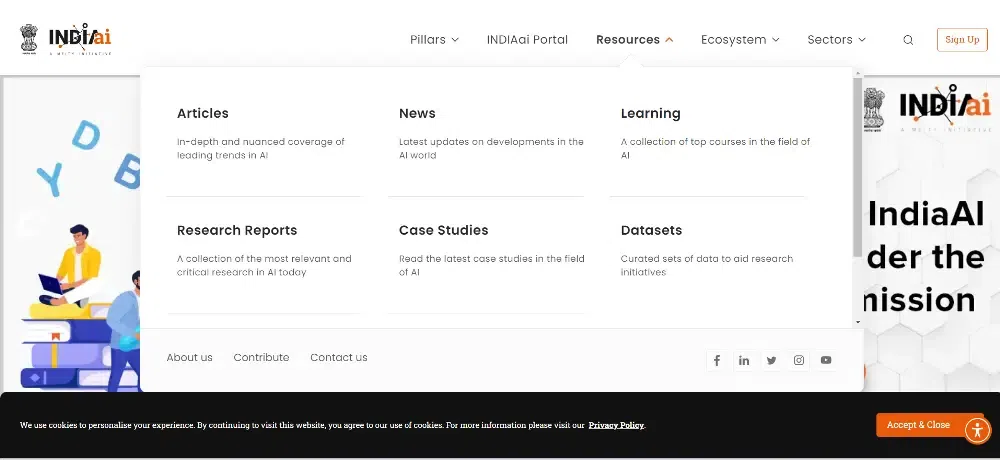Open the Contribute link
The height and width of the screenshot is (460, 1000).
261,357
